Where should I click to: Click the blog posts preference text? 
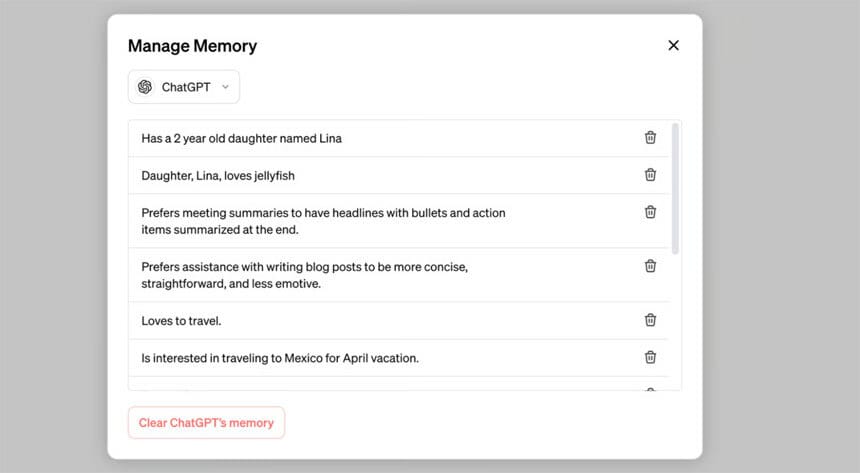(x=305, y=275)
